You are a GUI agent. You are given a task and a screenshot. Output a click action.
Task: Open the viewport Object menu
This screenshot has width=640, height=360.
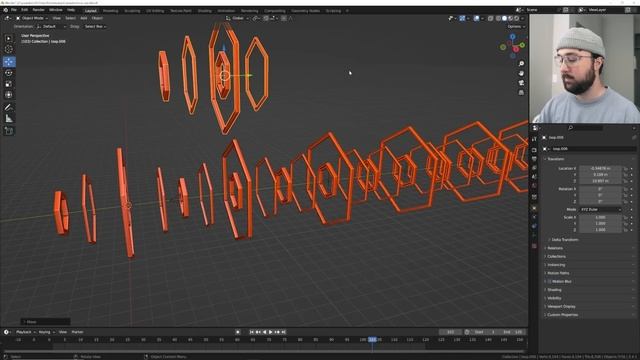(97, 18)
